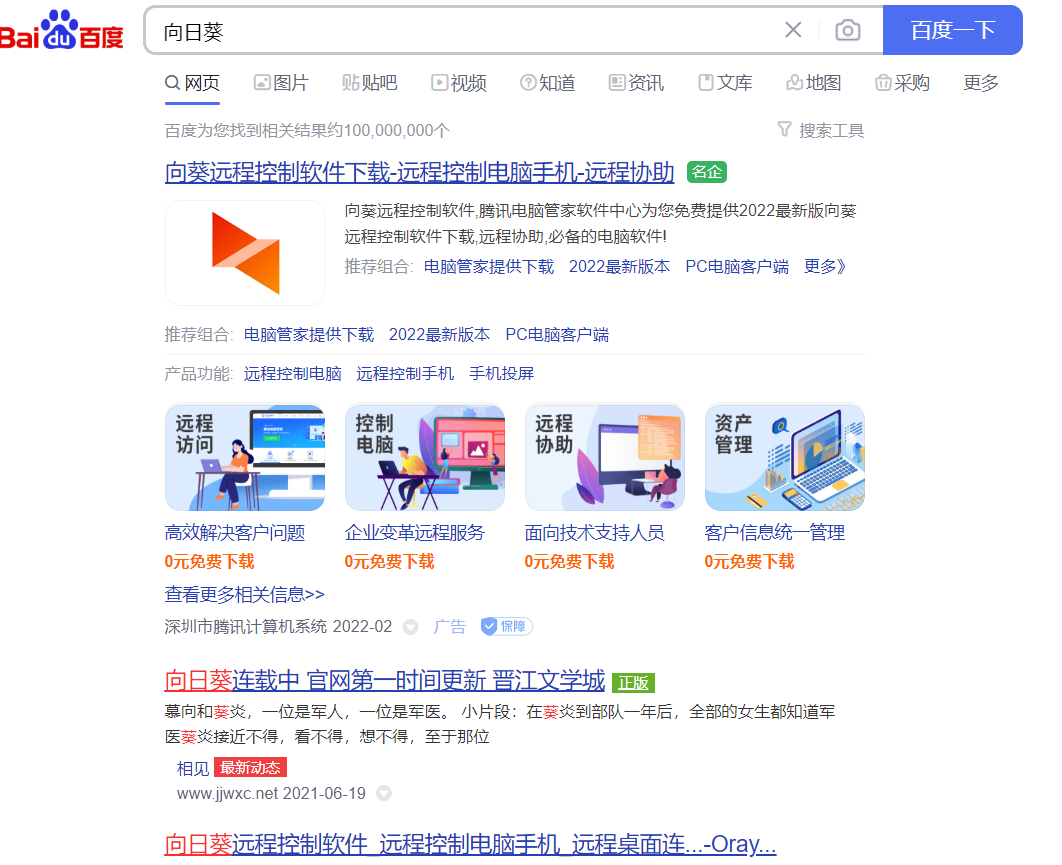The image size is (1062, 865).
Task: Open the 贴吧 tab
Action: (370, 83)
